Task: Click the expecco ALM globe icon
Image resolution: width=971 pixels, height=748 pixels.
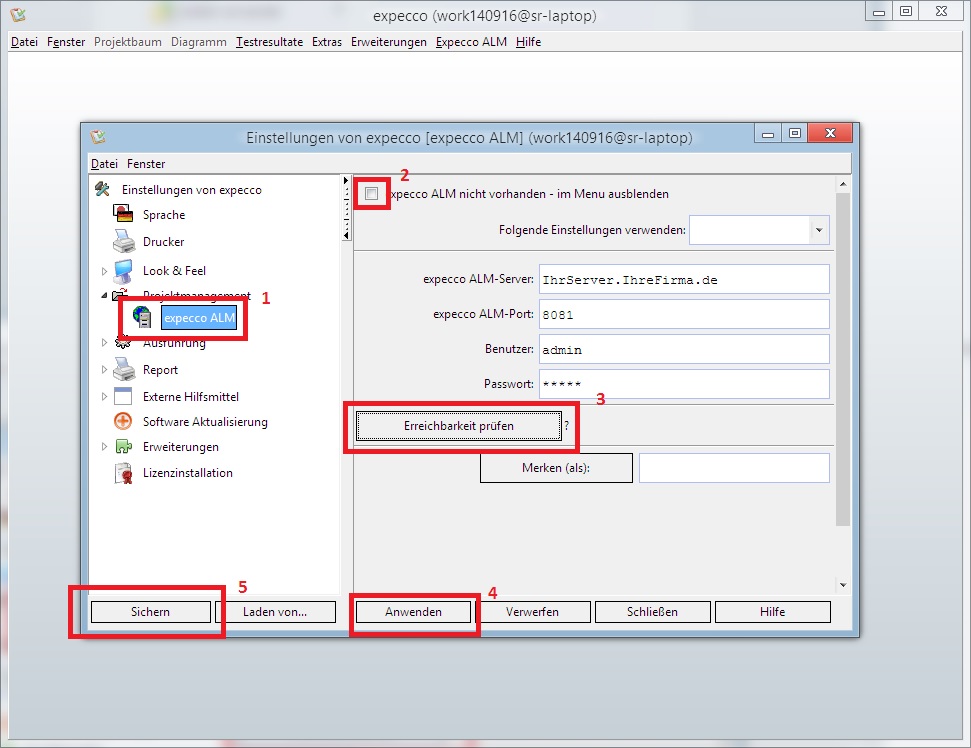Action: click(x=142, y=318)
